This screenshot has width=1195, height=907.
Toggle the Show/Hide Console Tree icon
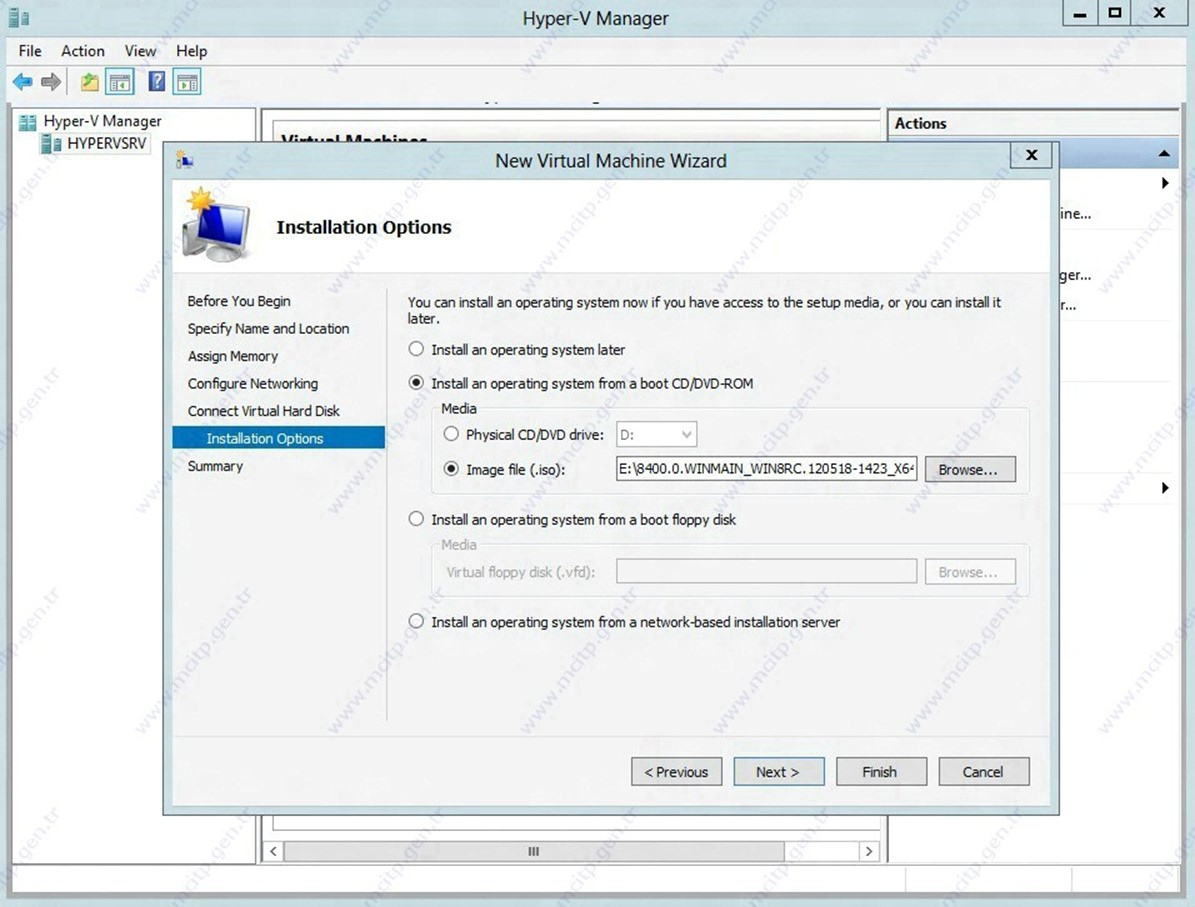(x=120, y=82)
